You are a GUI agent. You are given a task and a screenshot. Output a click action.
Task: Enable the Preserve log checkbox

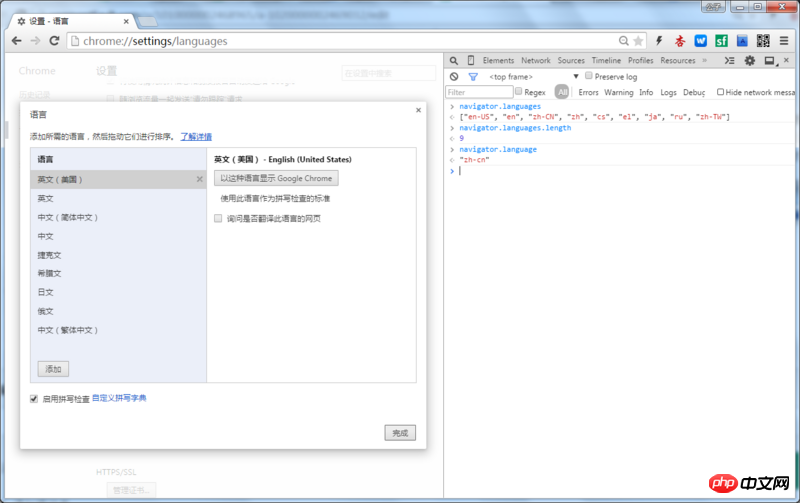pyautogui.click(x=589, y=76)
